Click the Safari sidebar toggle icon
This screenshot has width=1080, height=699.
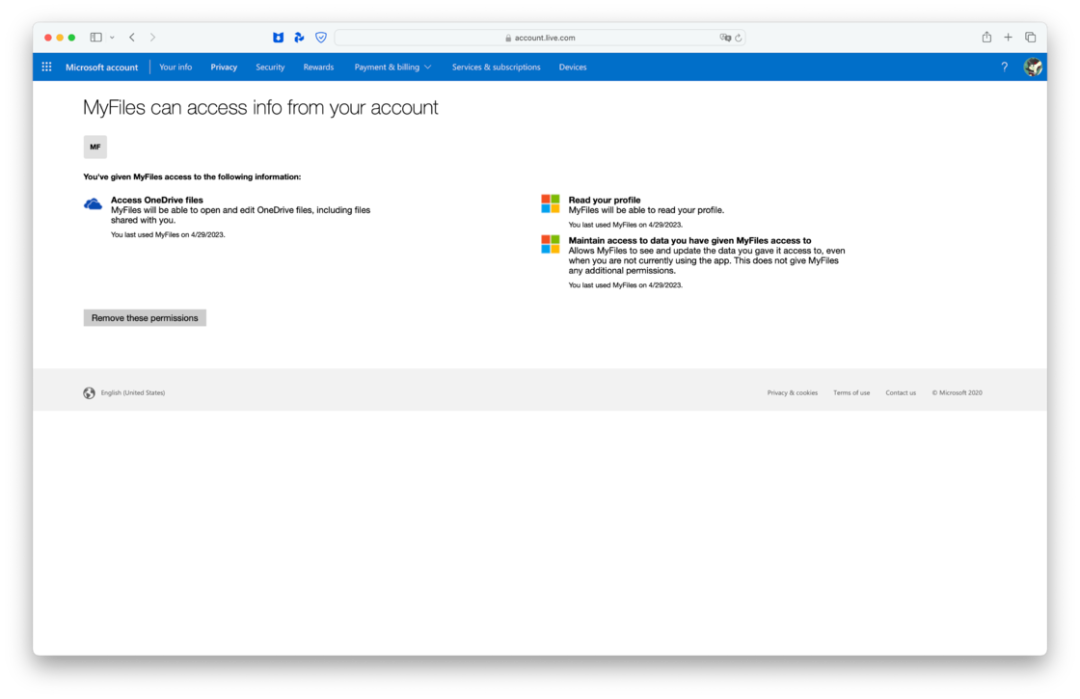coord(96,37)
